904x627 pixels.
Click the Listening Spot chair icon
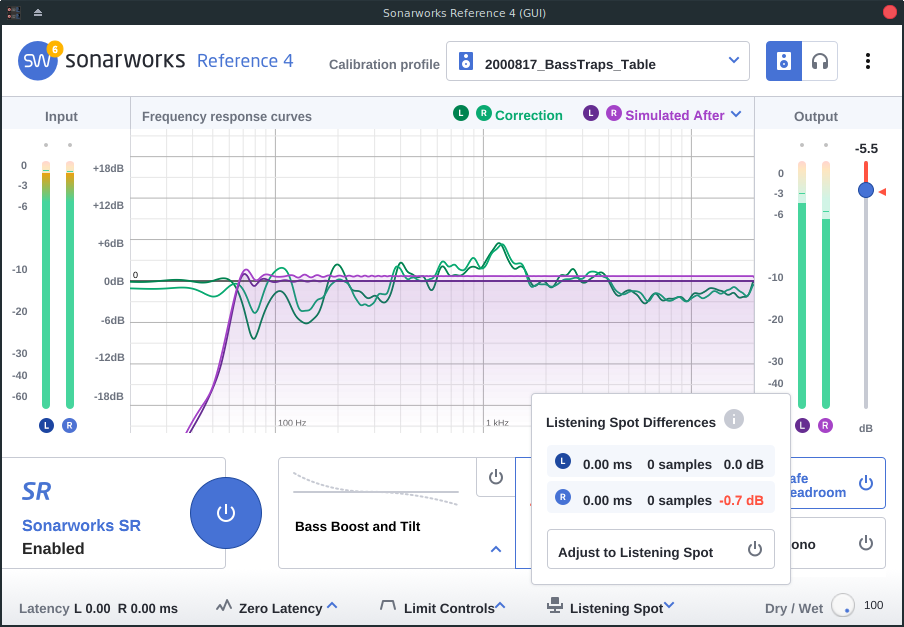555,606
